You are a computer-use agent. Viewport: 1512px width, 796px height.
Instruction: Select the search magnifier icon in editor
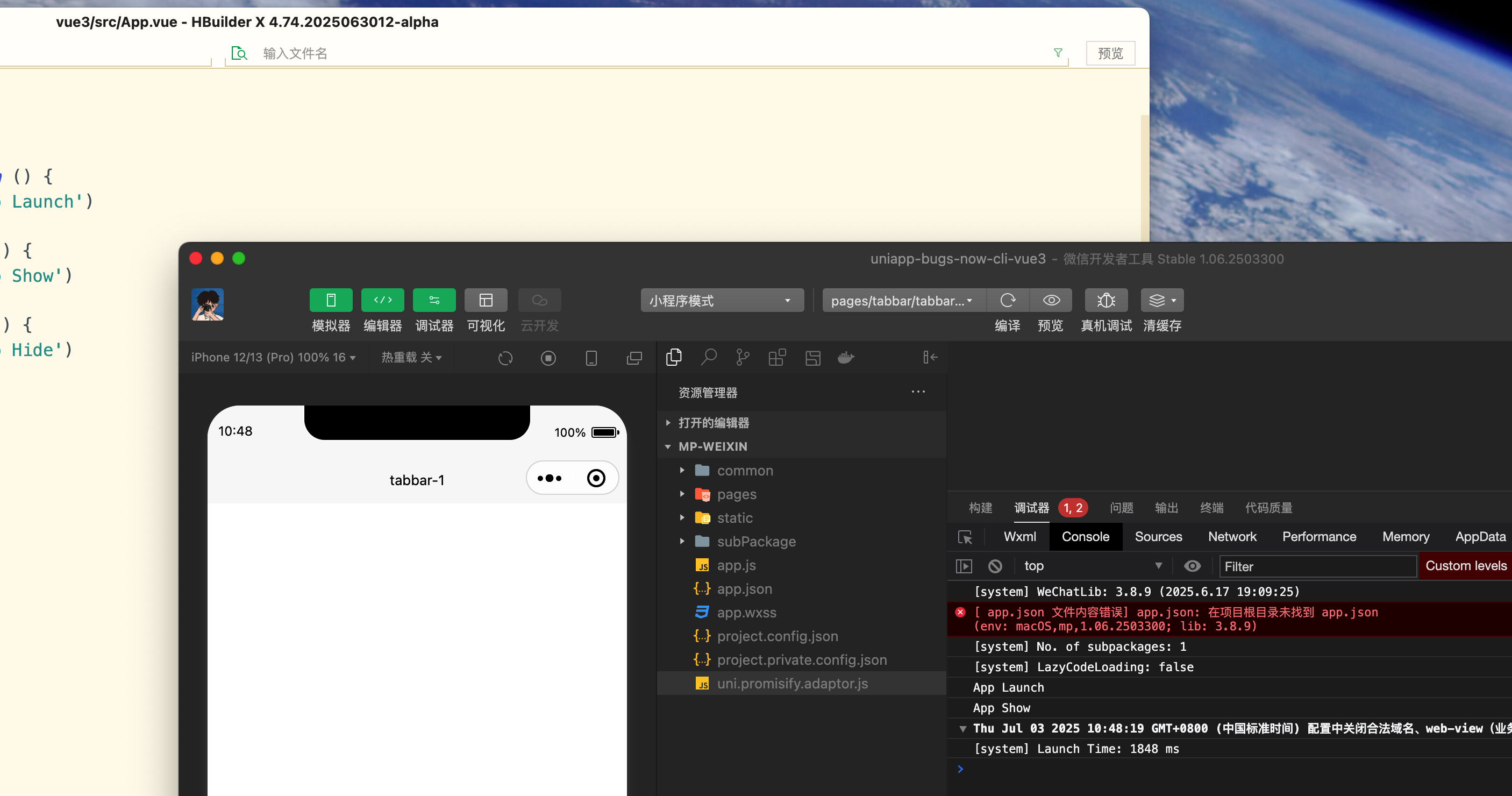pos(709,357)
